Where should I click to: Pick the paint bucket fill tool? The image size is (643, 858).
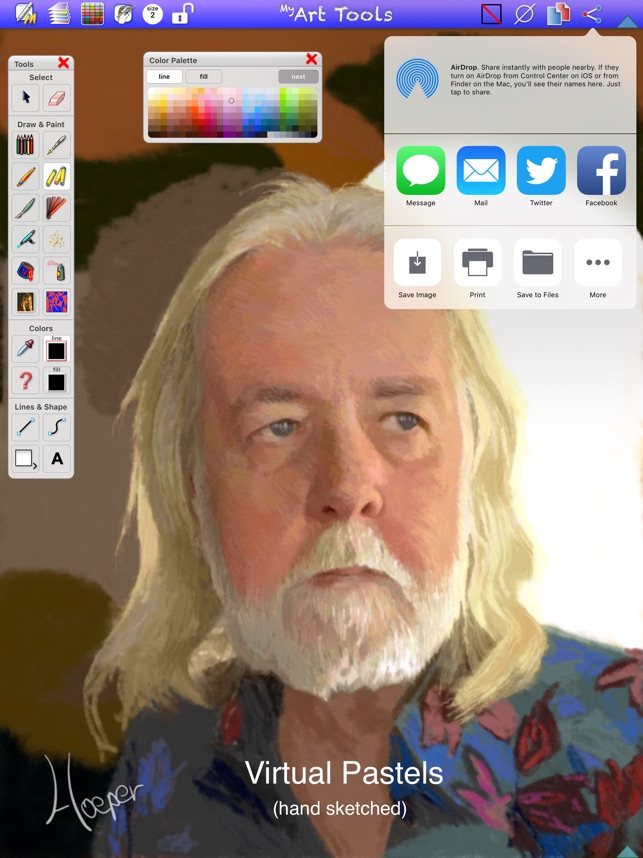tap(25, 270)
